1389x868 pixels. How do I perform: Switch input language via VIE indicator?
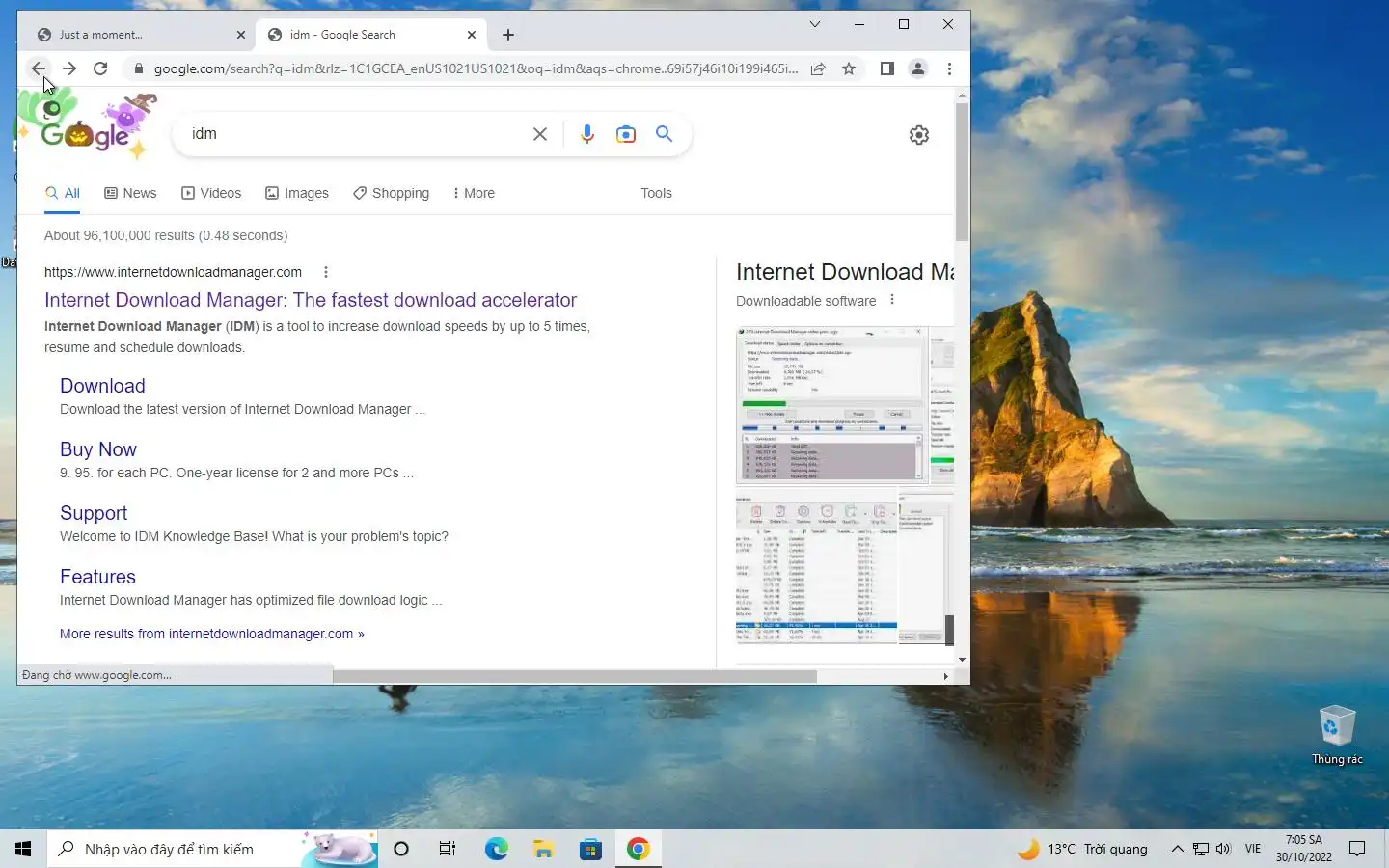tap(1253, 849)
